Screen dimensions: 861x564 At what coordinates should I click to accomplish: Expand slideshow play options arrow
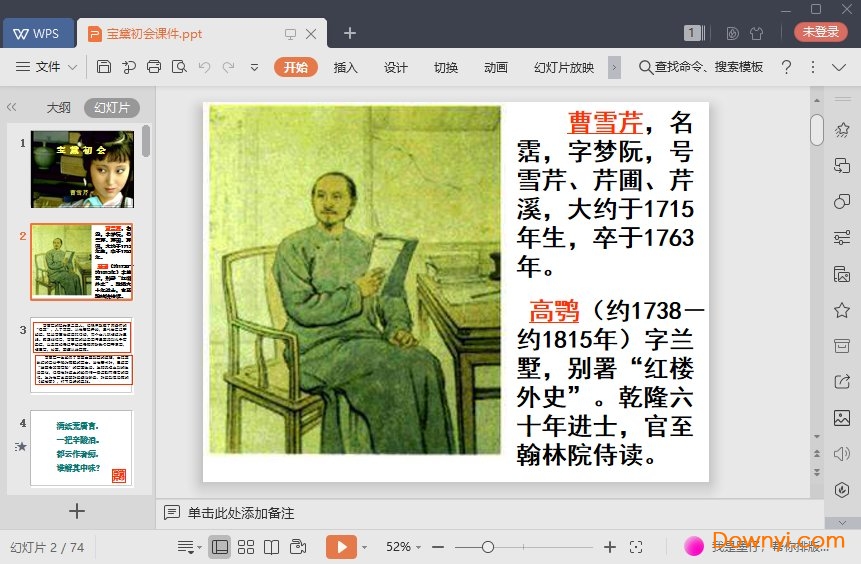click(365, 547)
